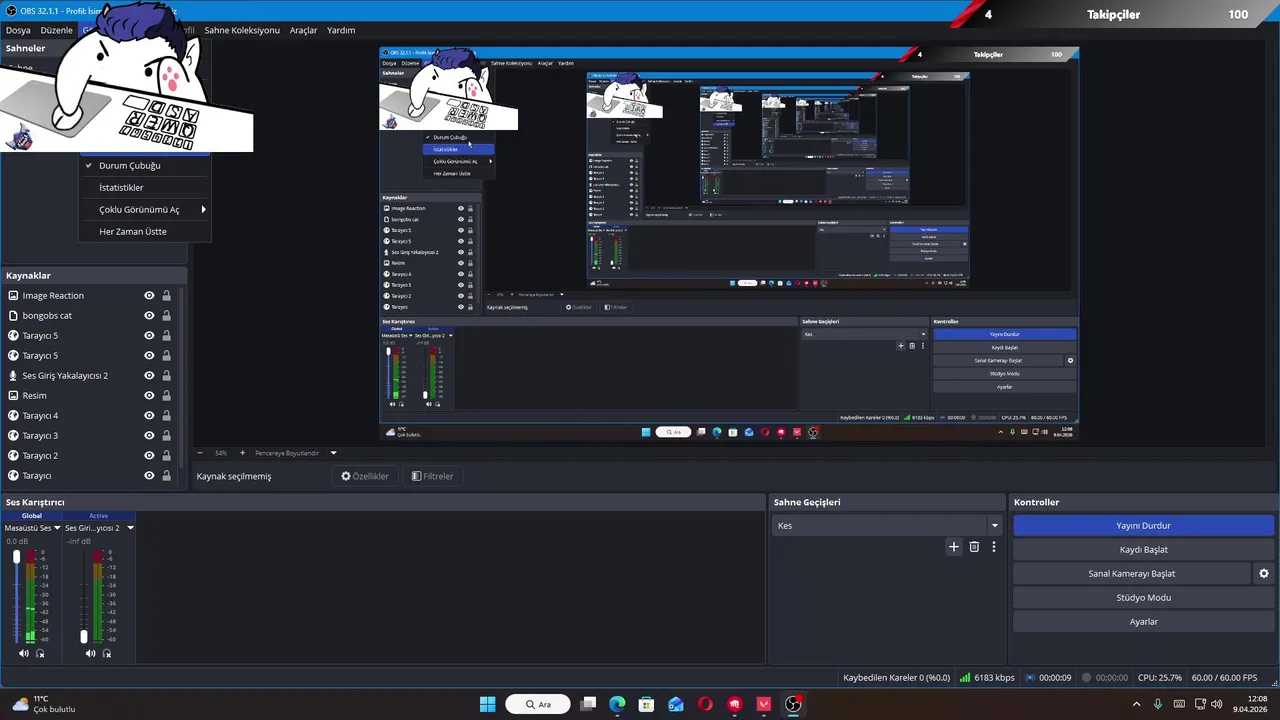Mute the Ses Giriş Yakalayıcısı 2 speaker icon
This screenshot has width=1280, height=720.
[x=90, y=653]
